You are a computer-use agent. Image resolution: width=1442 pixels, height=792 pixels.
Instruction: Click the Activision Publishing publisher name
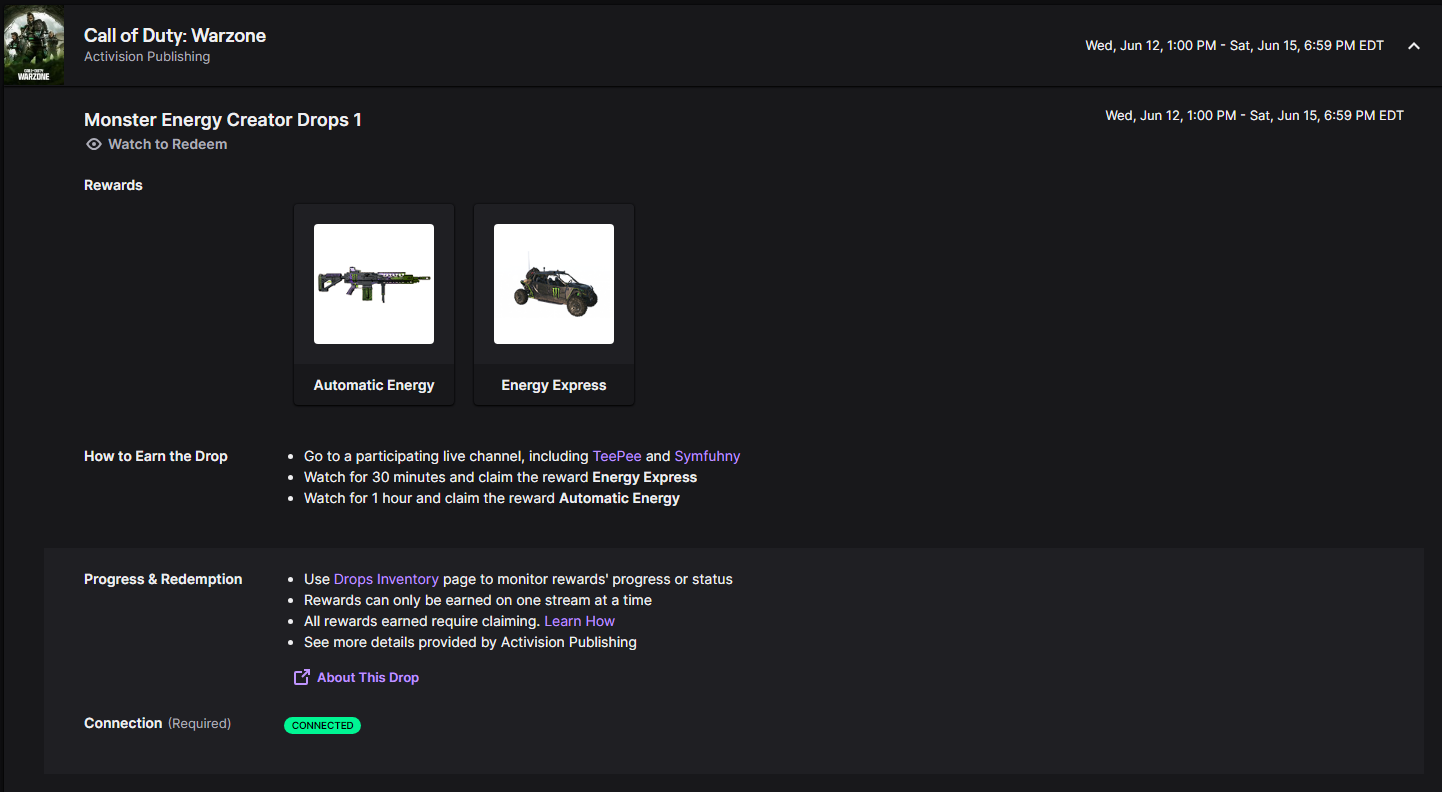pyautogui.click(x=146, y=56)
